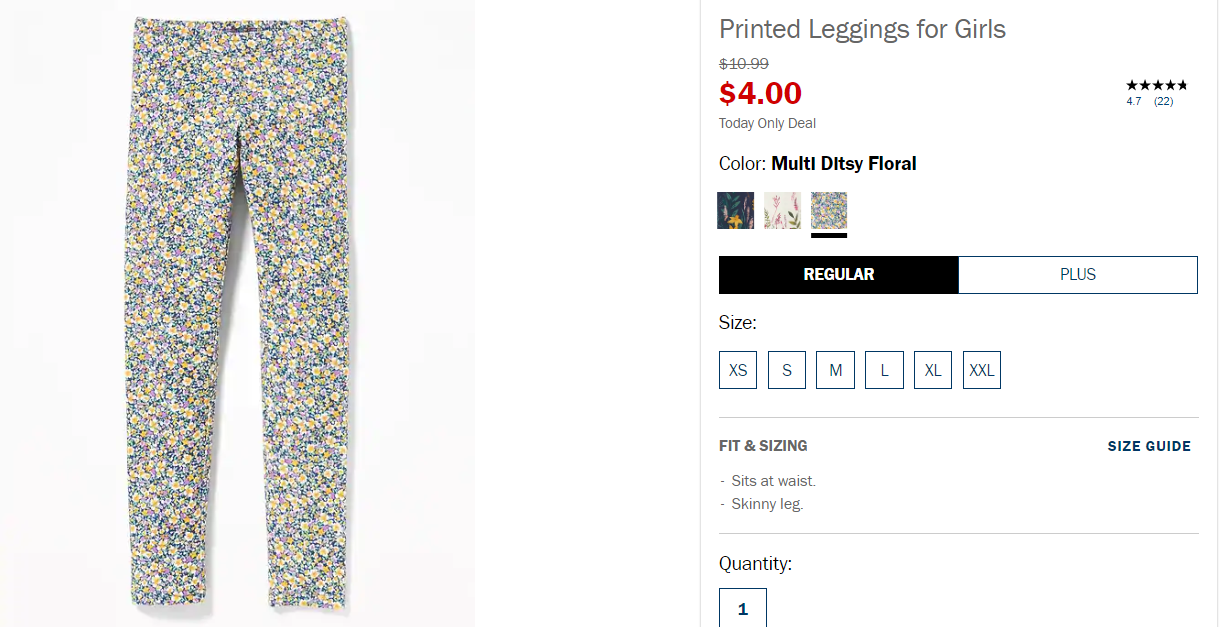Click the Printed Leggings for Girls title
1220x627 pixels.
click(862, 29)
